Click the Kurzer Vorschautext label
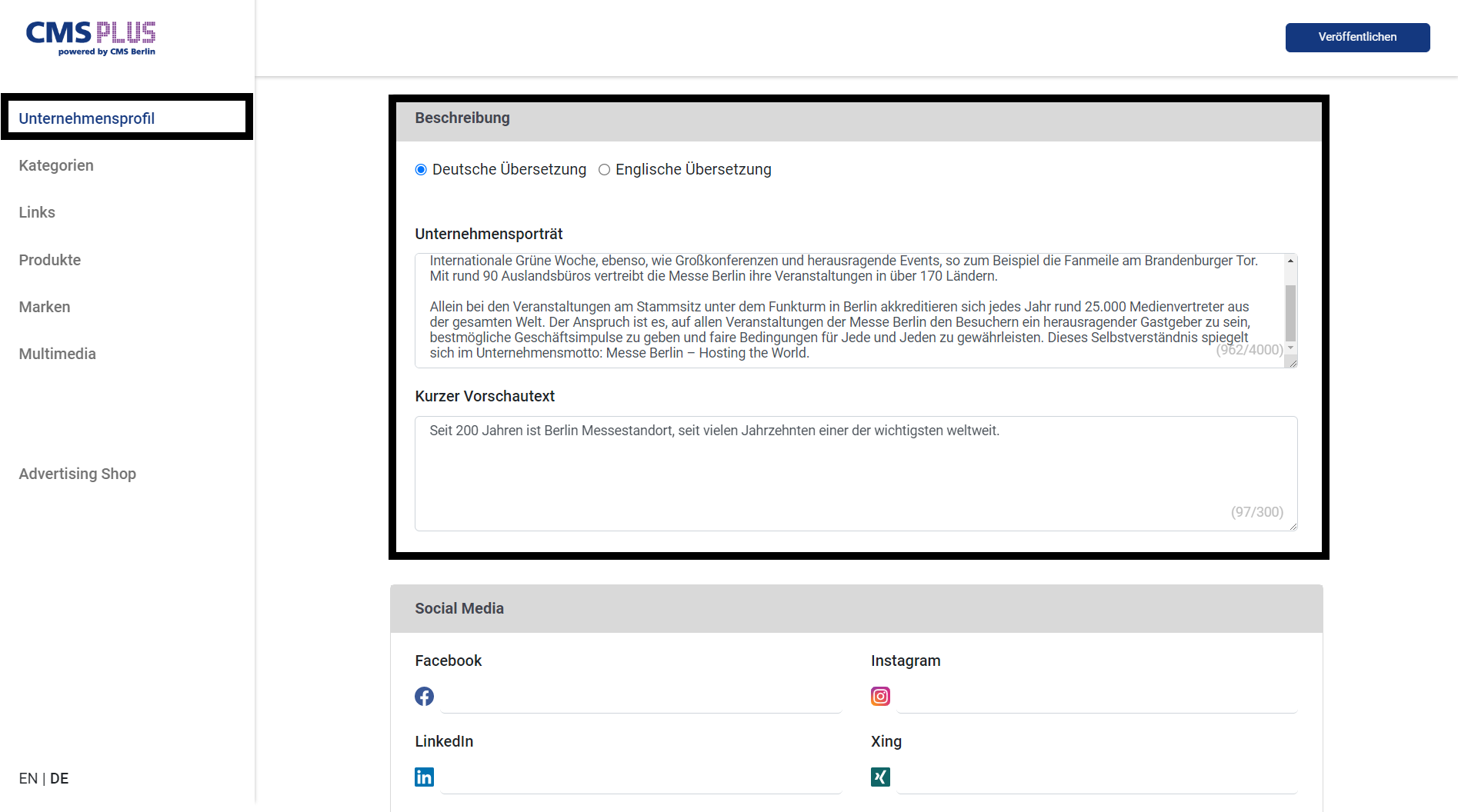 [x=485, y=396]
